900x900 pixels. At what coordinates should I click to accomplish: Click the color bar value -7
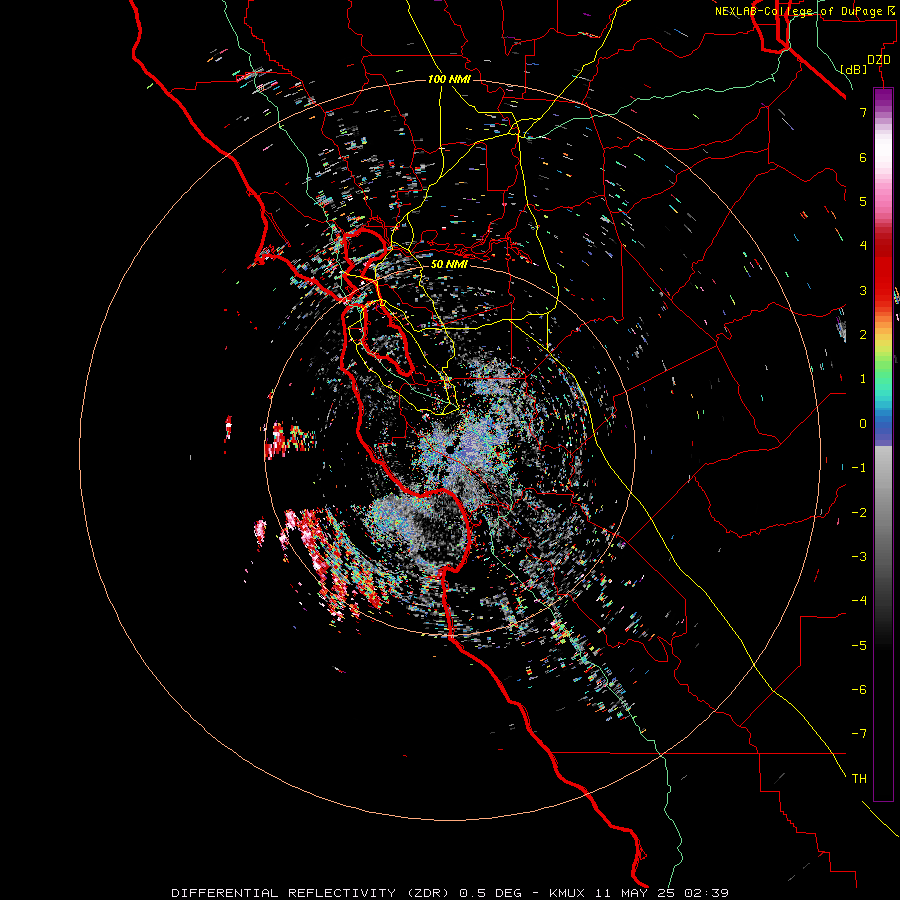click(x=859, y=734)
